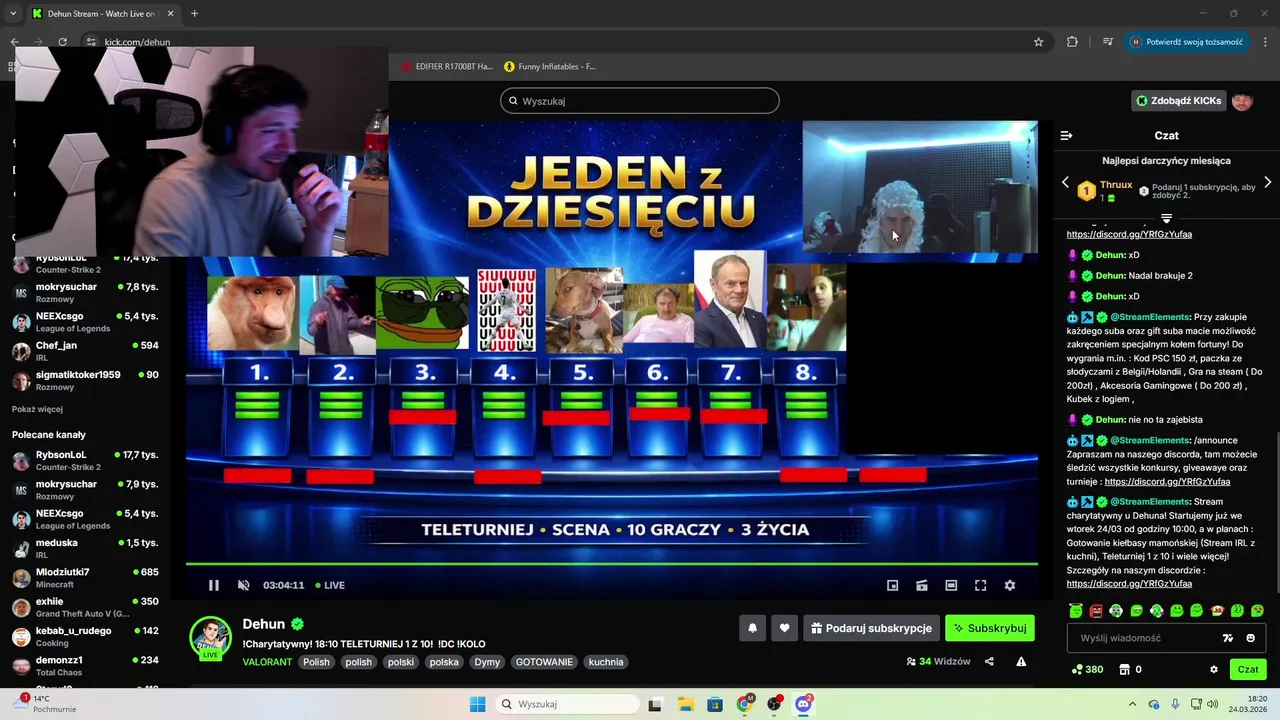Select the GOTOWANIE tag
1280x720 pixels.
pos(544,662)
